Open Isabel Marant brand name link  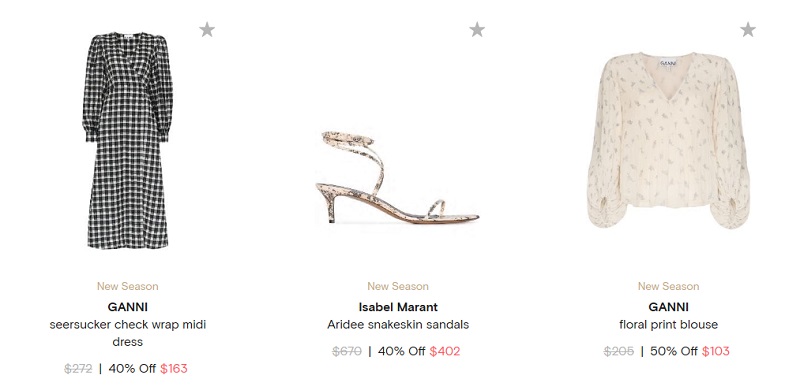(398, 307)
